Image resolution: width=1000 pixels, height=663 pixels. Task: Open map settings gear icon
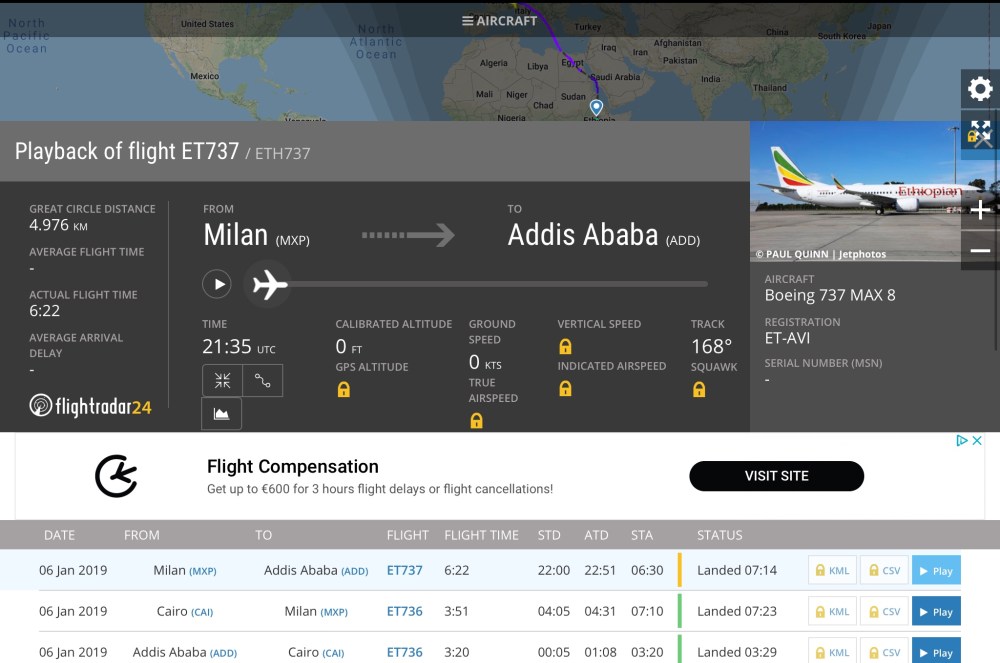coord(980,90)
